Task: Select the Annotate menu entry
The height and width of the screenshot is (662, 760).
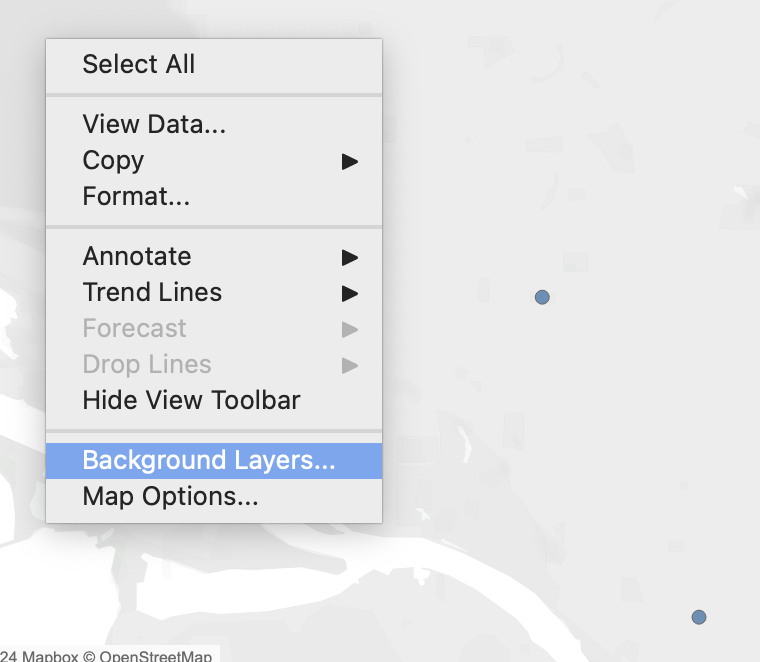Action: click(x=137, y=257)
